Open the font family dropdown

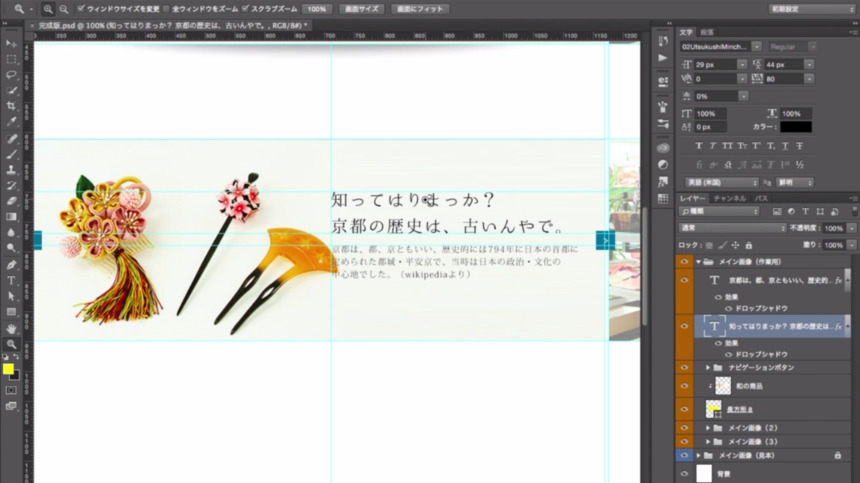tap(757, 47)
